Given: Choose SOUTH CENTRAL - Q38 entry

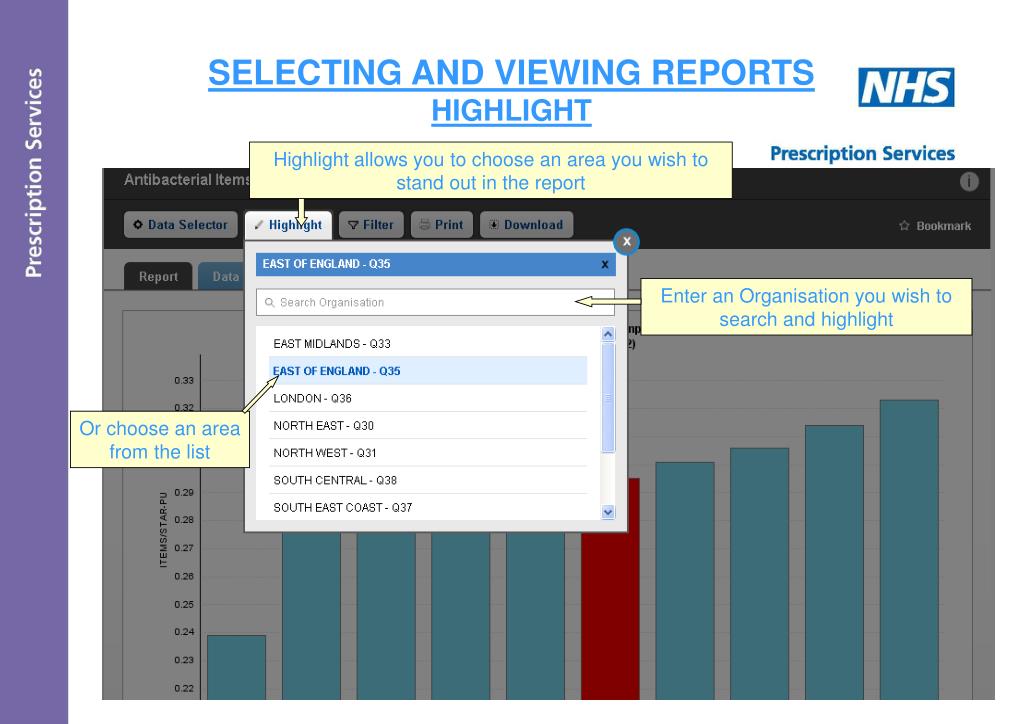Looking at the screenshot, I should 428,480.
